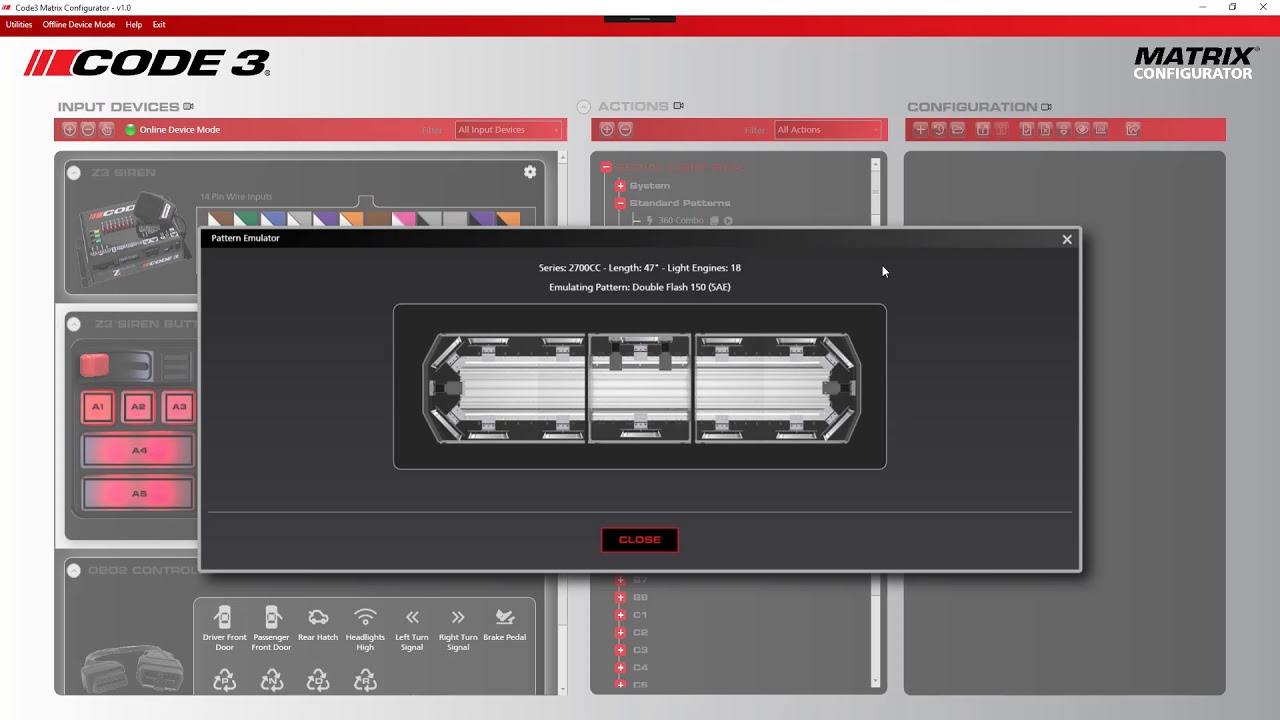Select the pink wire input swatch
The height and width of the screenshot is (720, 1280).
coord(403,219)
